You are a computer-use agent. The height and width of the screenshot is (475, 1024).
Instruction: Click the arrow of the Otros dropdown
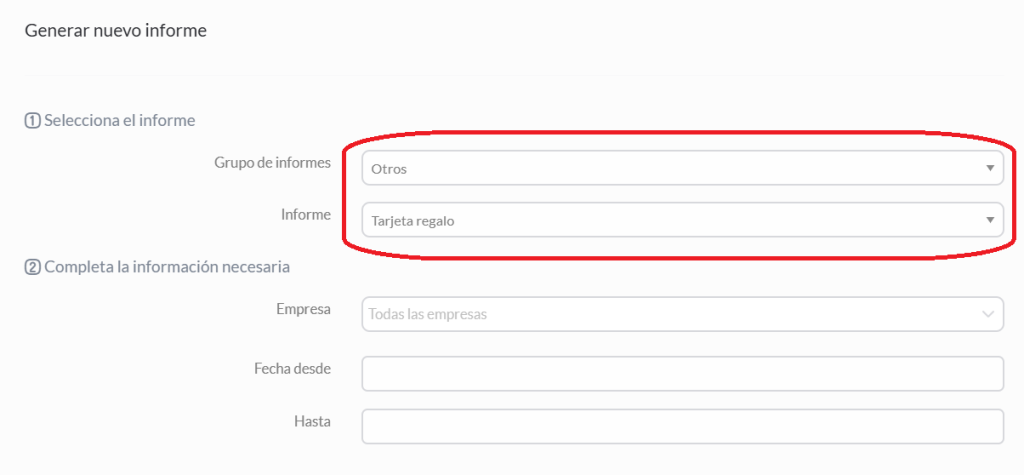pyautogui.click(x=989, y=169)
